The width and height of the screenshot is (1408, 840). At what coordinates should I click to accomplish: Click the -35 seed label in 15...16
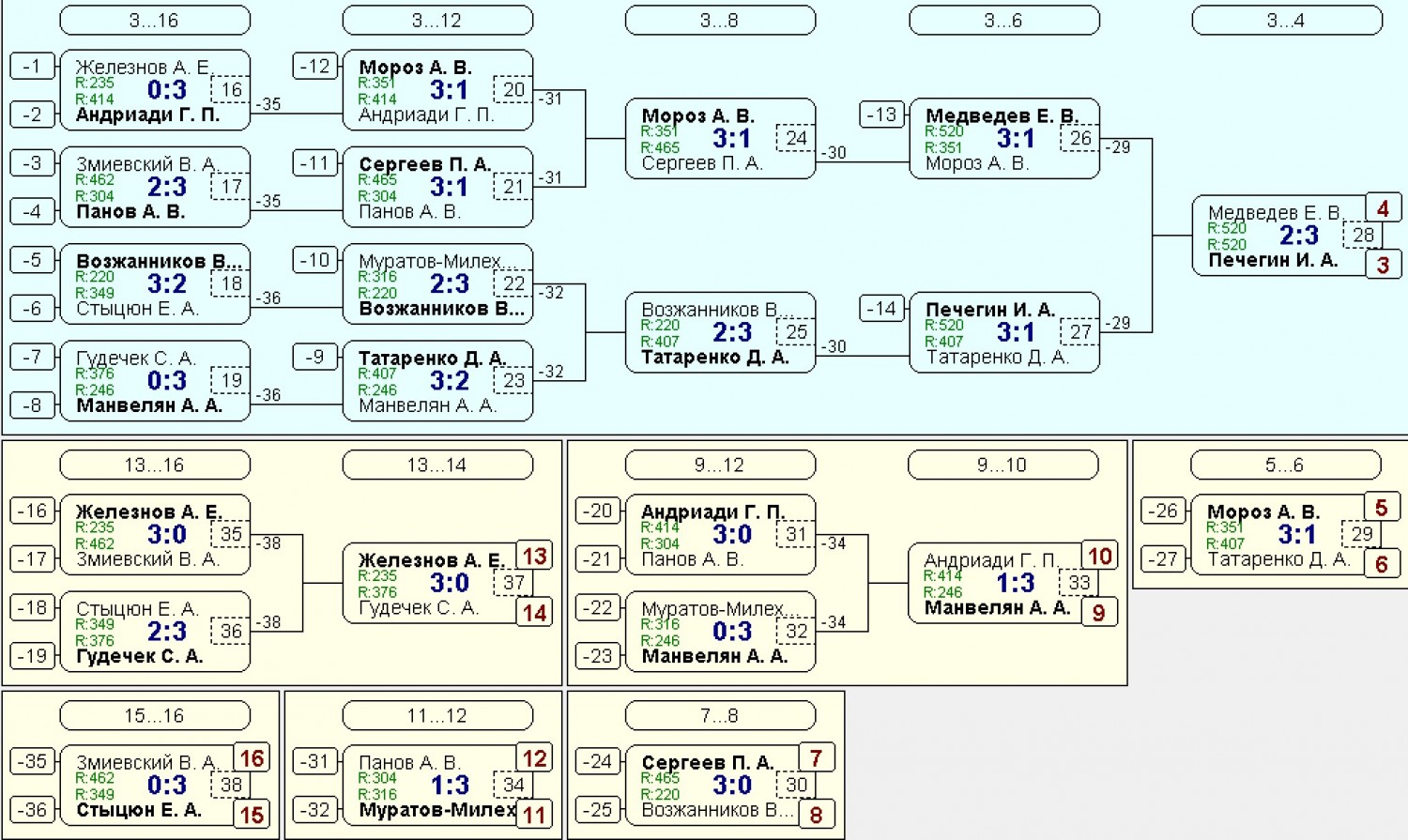(33, 761)
